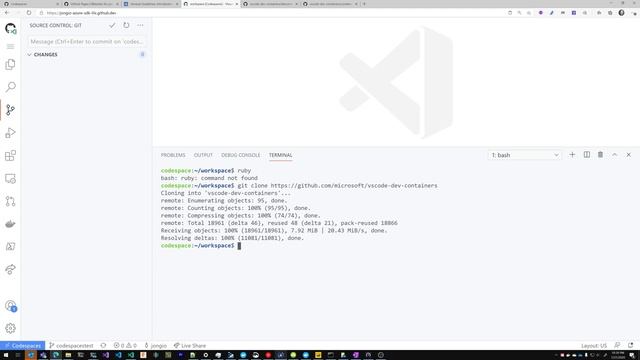
Task: Switch to the OUTPUT tab
Action: 203,155
